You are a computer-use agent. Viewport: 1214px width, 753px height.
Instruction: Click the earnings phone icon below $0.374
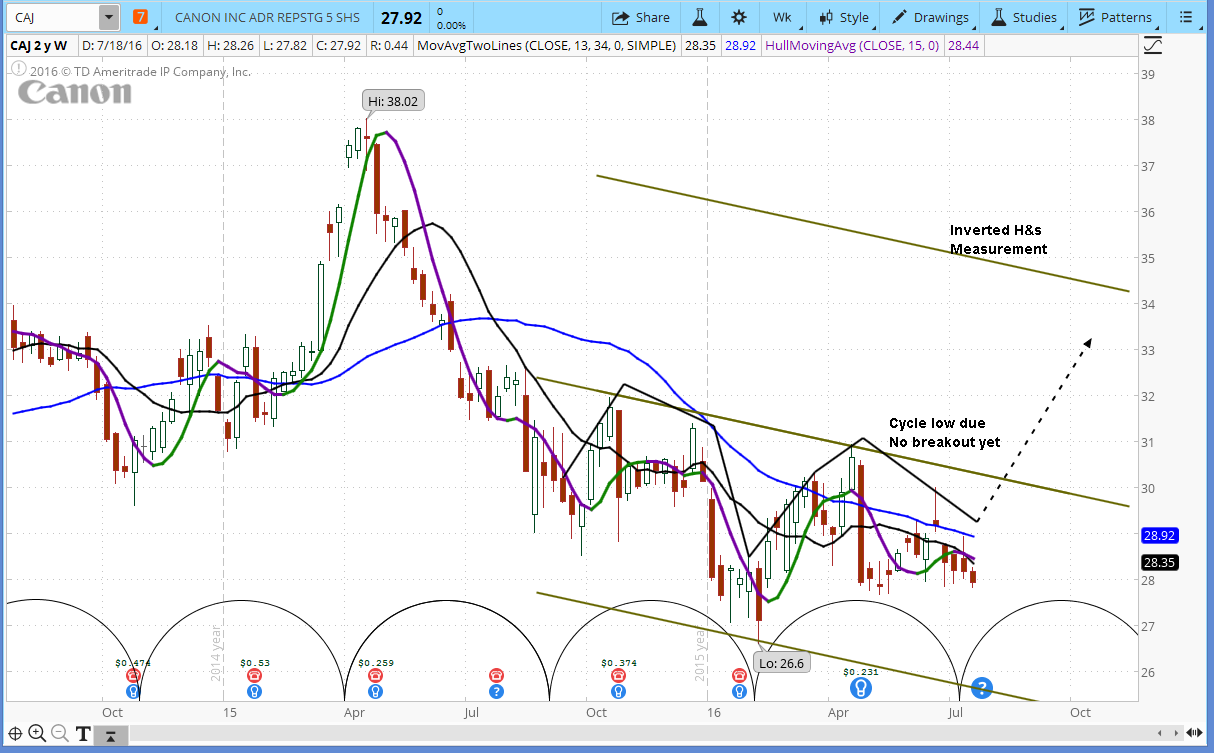tap(619, 676)
